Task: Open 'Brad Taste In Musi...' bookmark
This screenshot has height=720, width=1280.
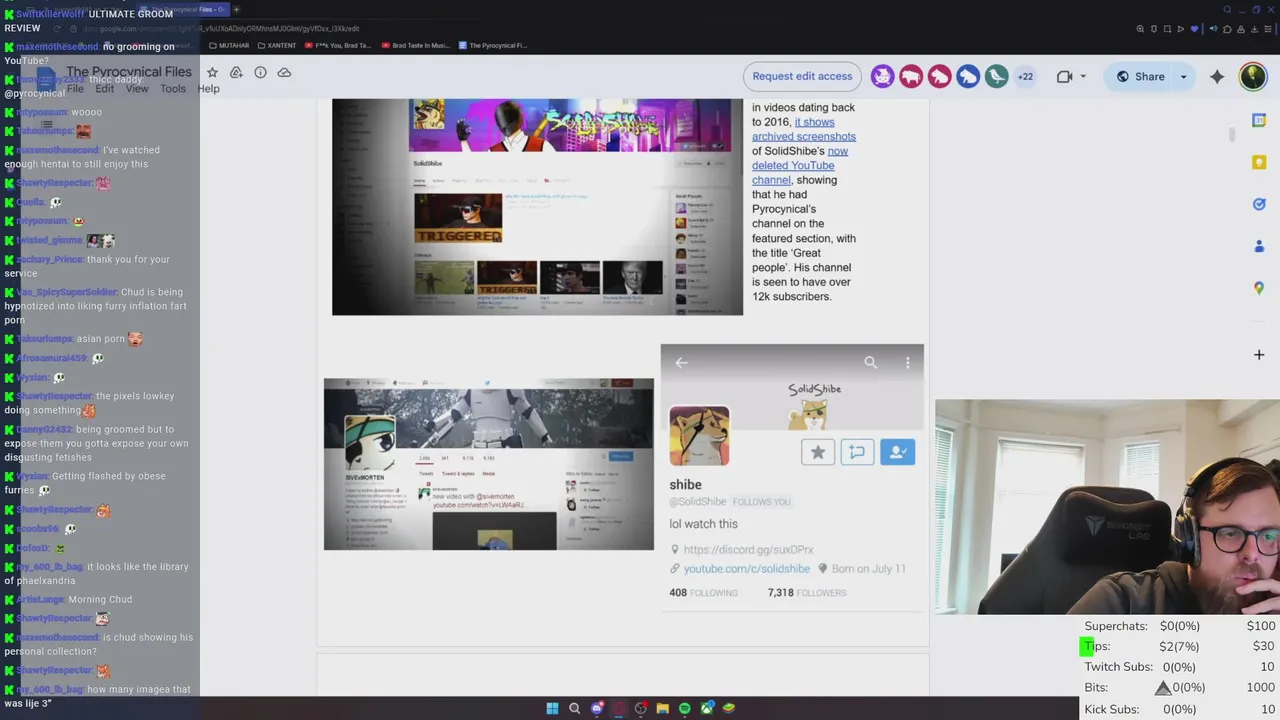Action: pos(416,45)
